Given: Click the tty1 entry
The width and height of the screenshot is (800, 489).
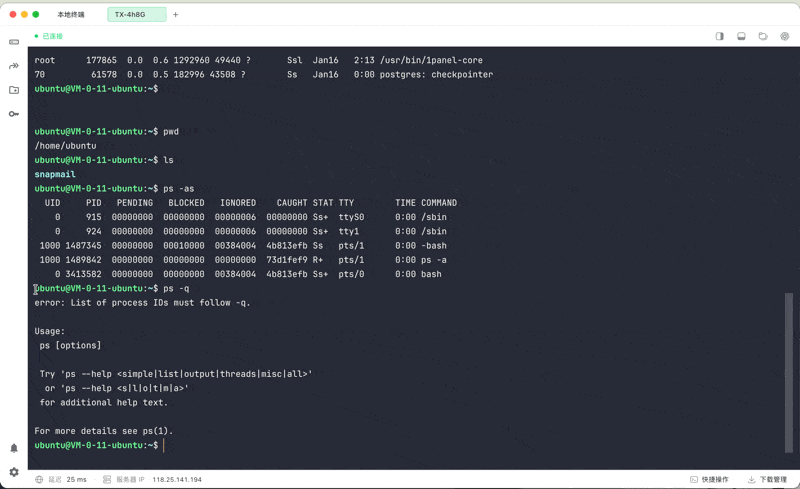Looking at the screenshot, I should [349, 231].
